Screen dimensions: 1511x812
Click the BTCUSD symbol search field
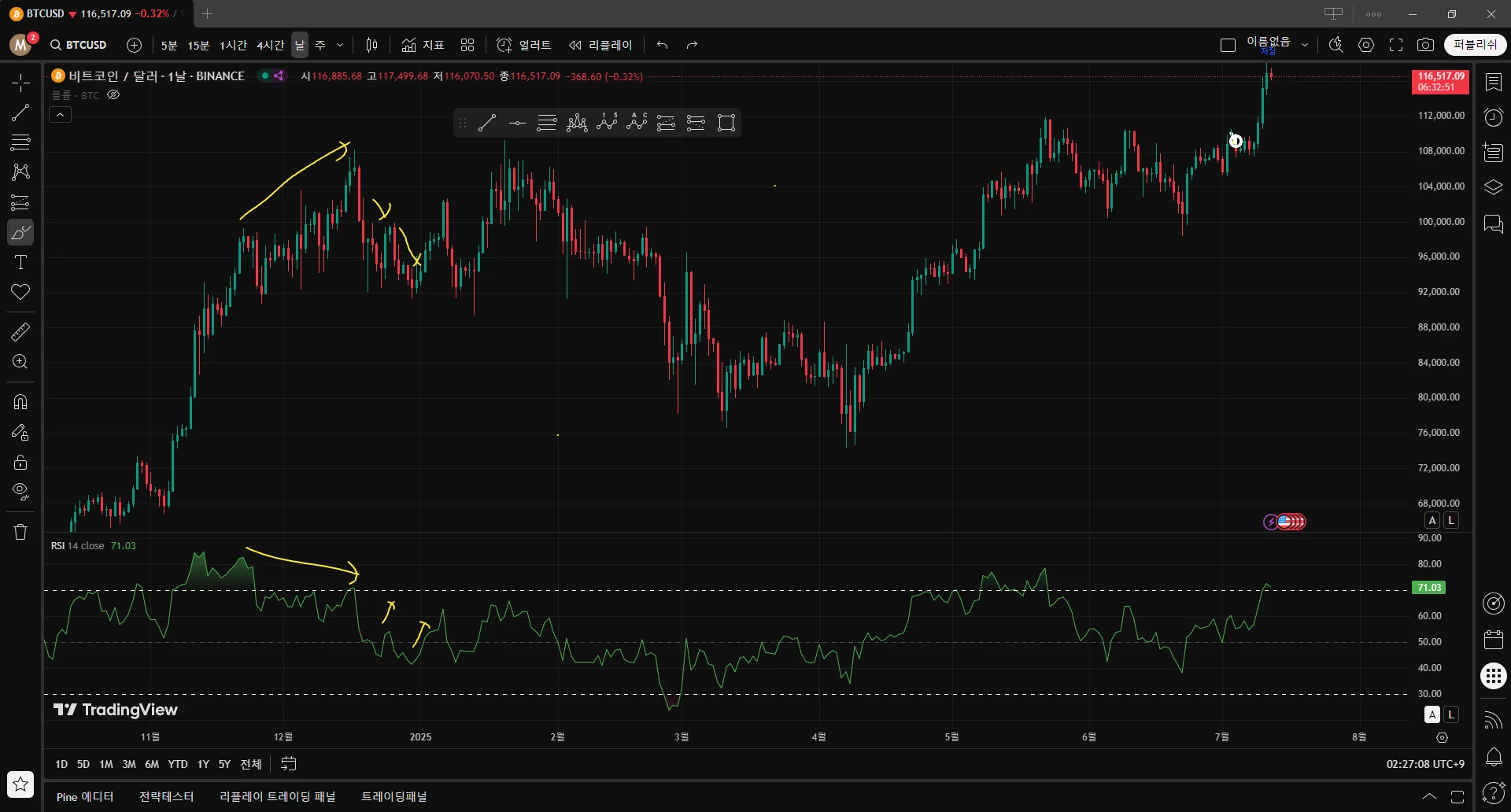[x=79, y=45]
